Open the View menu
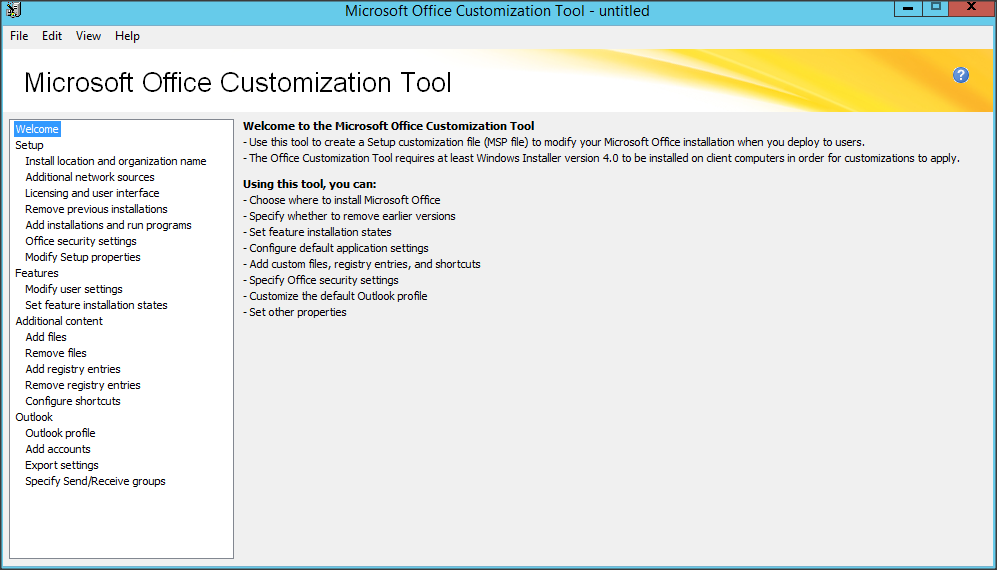Viewport: 997px width, 570px height. [88, 36]
